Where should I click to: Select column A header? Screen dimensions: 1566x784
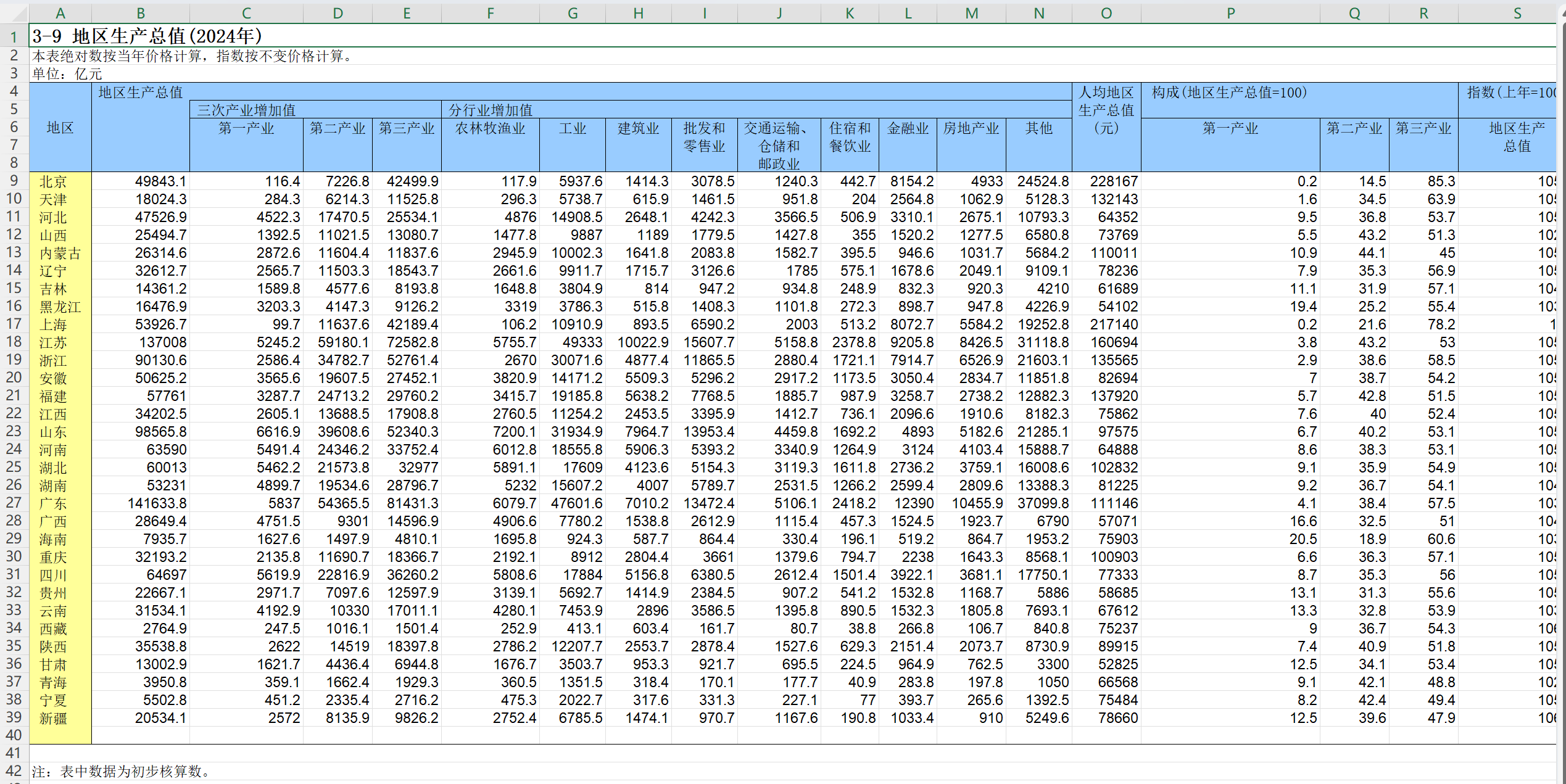60,13
